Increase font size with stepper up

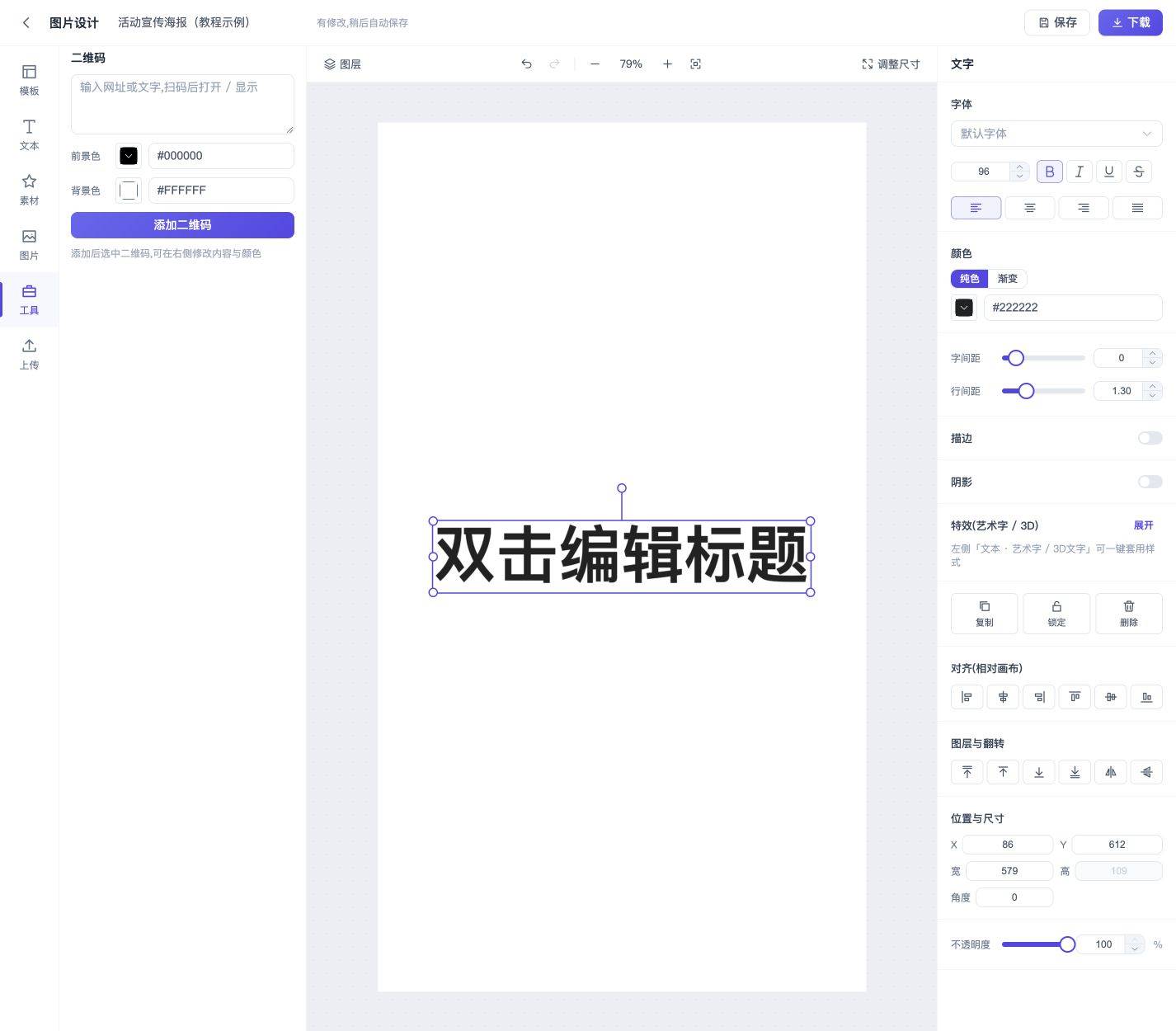pyautogui.click(x=1019, y=167)
